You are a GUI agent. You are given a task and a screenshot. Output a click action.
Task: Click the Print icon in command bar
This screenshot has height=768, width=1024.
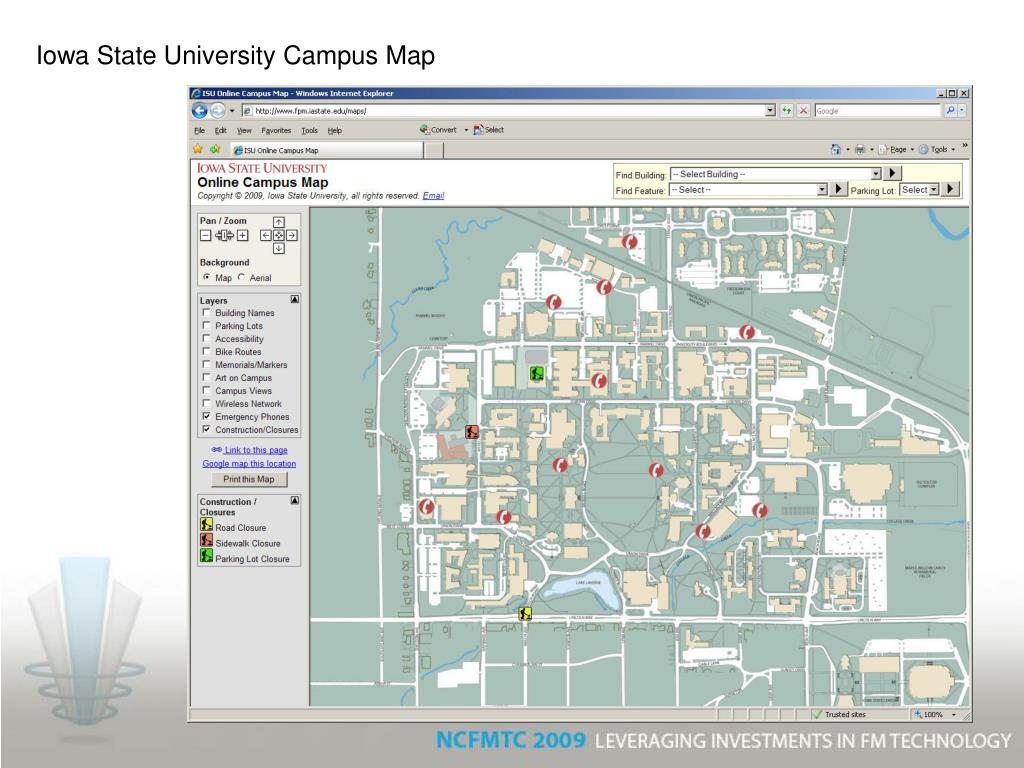pos(860,150)
